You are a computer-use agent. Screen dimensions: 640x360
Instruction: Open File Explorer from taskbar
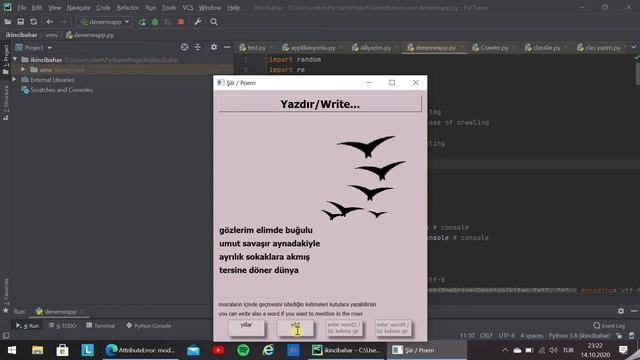pyautogui.click(x=38, y=350)
